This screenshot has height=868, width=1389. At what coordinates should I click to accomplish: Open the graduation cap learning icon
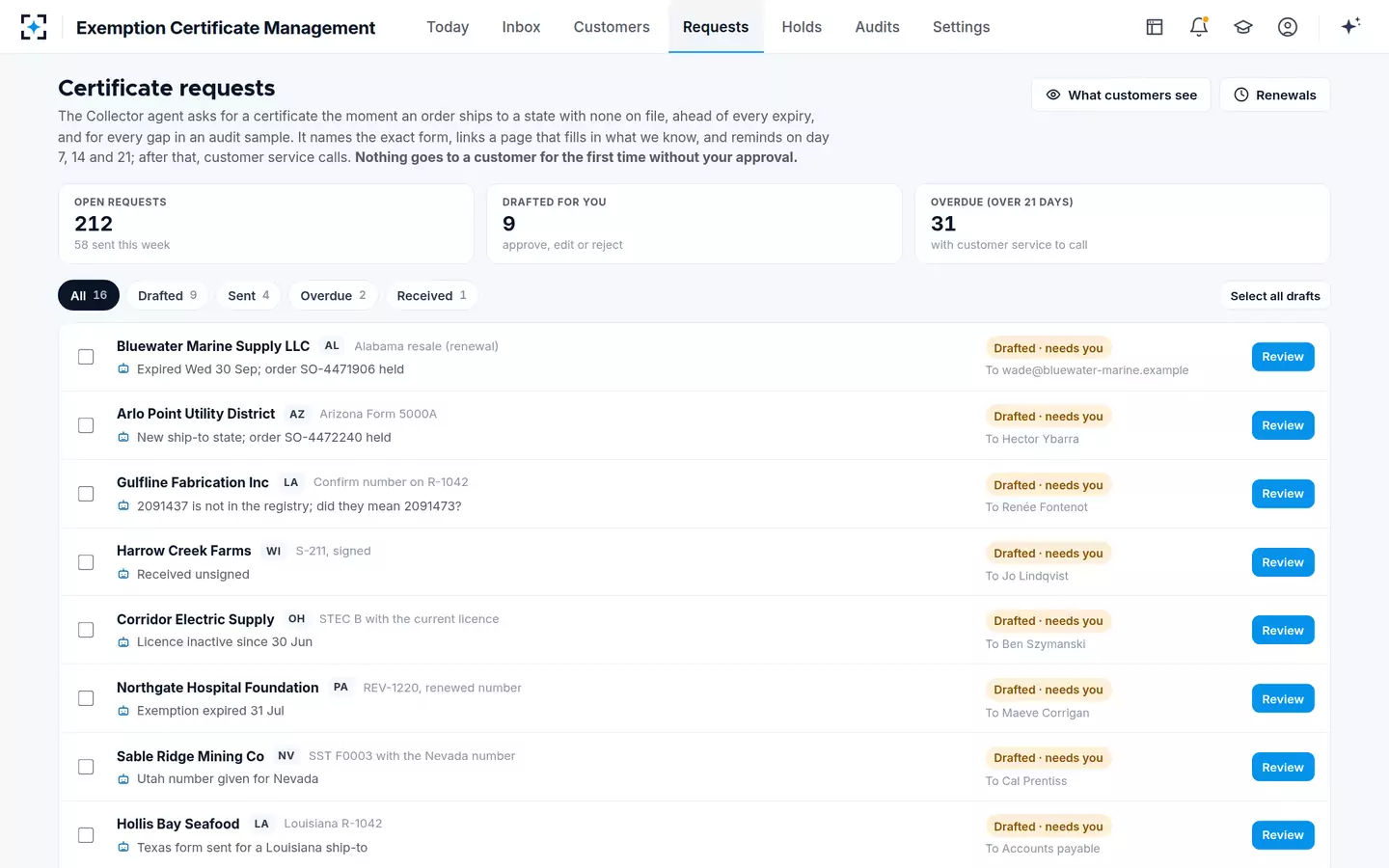[x=1243, y=27]
